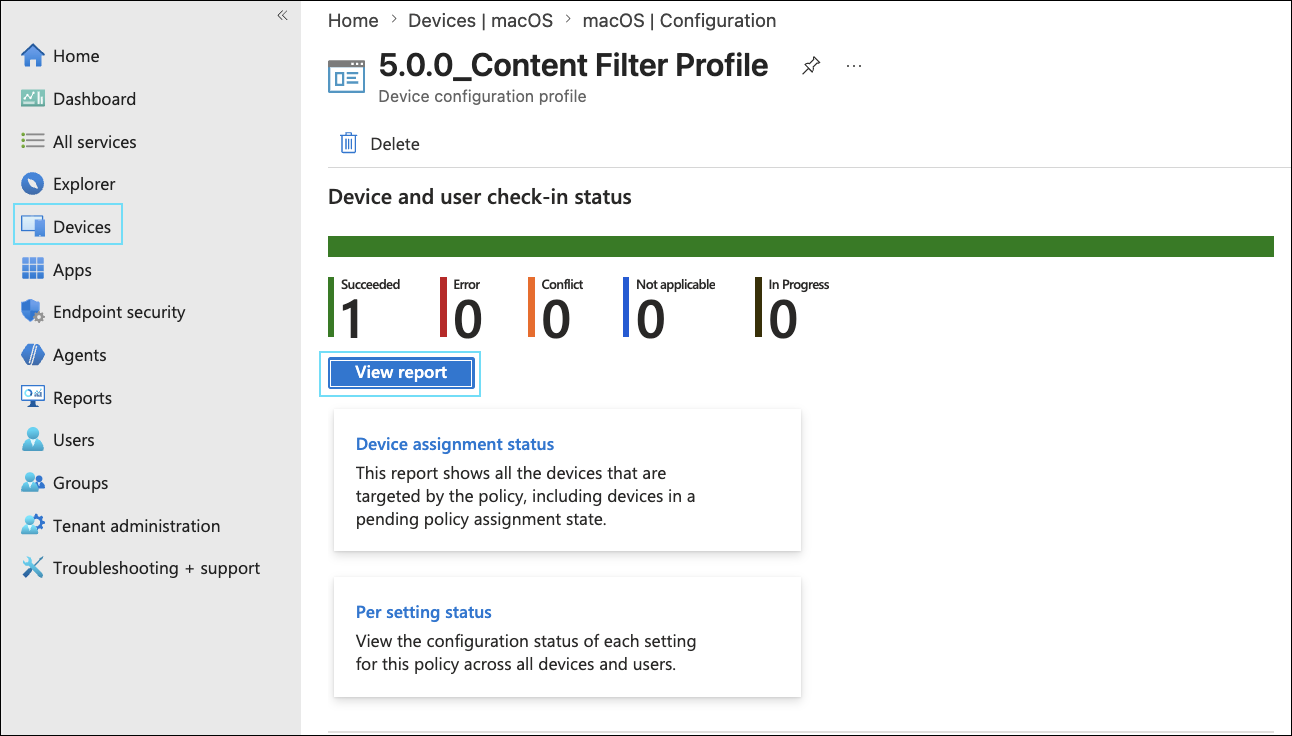The width and height of the screenshot is (1292, 736).
Task: Collapse the sidebar with double chevron
Action: (x=282, y=15)
